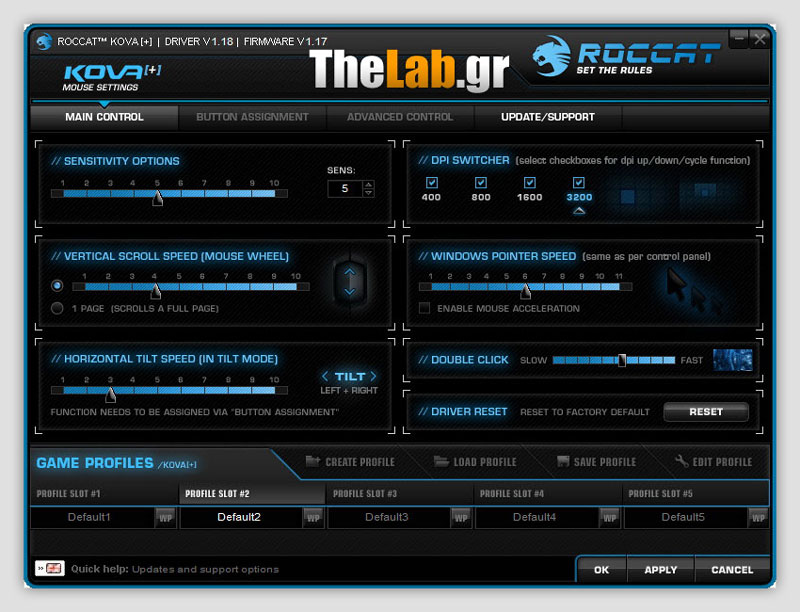
Task: Close the ROCCAT Kova settings window
Action: [x=759, y=39]
